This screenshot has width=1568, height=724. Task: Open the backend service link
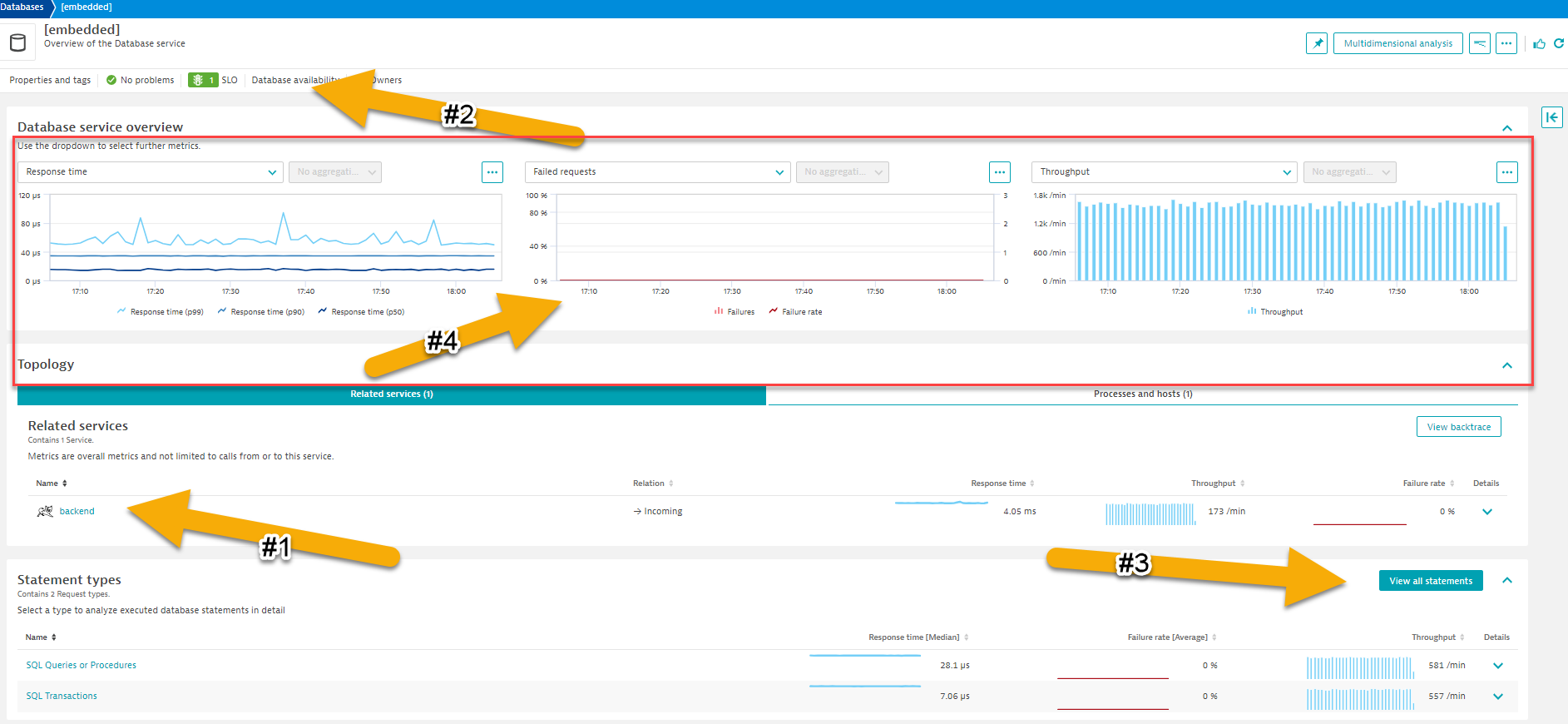click(77, 512)
